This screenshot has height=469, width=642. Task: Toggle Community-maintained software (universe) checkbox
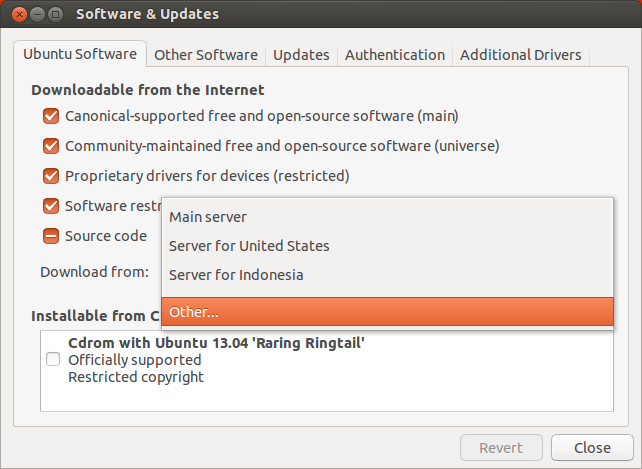coord(51,146)
